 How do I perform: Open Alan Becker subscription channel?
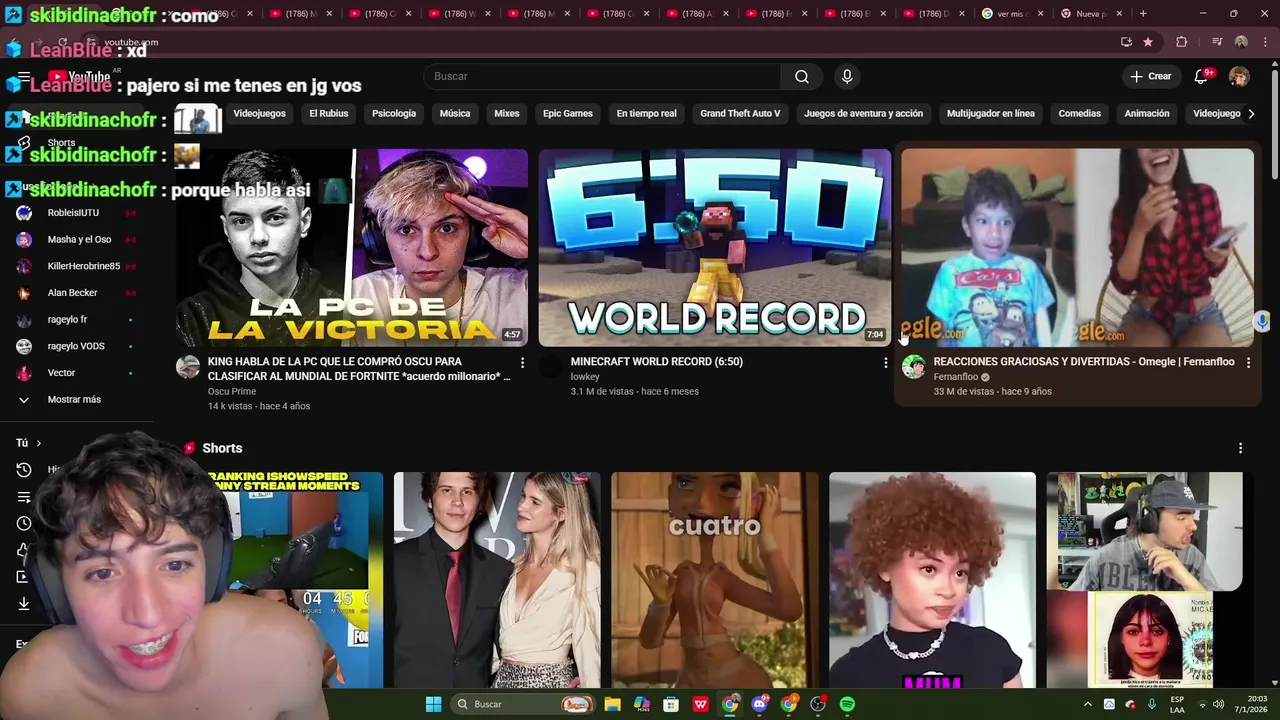tap(75, 293)
